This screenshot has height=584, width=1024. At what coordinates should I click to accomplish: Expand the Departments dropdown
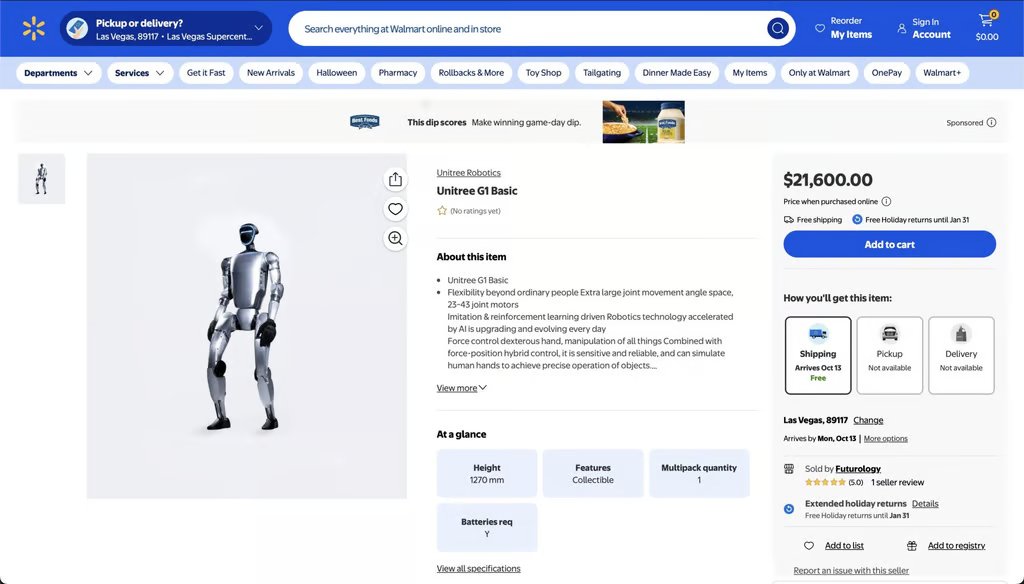57,72
